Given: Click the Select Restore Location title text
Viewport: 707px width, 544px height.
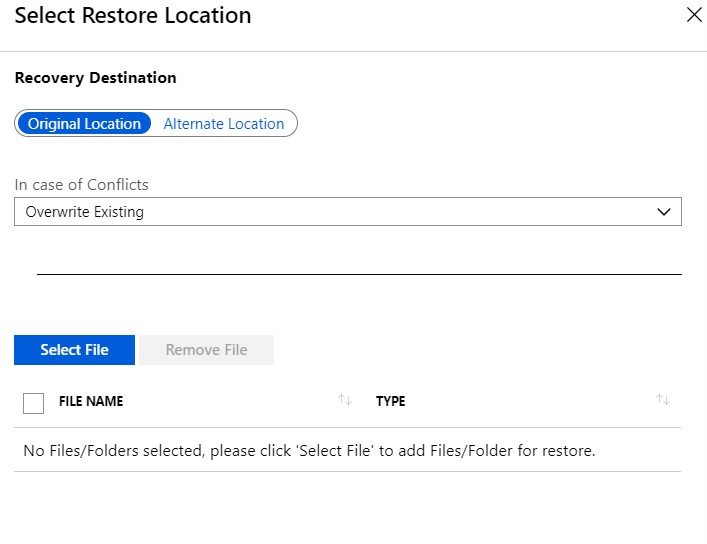Looking at the screenshot, I should click(x=133, y=15).
